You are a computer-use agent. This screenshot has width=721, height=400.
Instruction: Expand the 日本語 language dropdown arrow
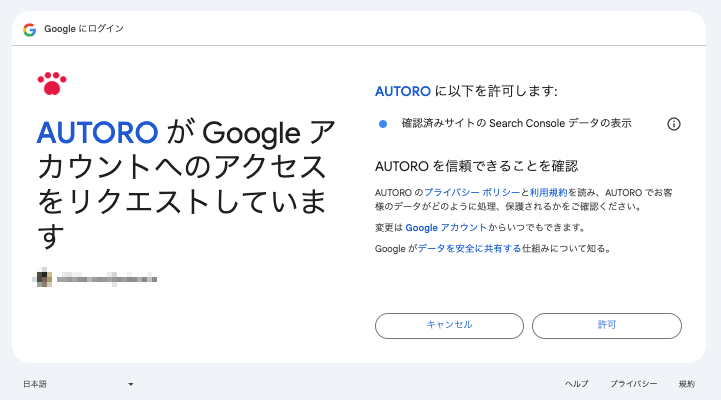(131, 384)
